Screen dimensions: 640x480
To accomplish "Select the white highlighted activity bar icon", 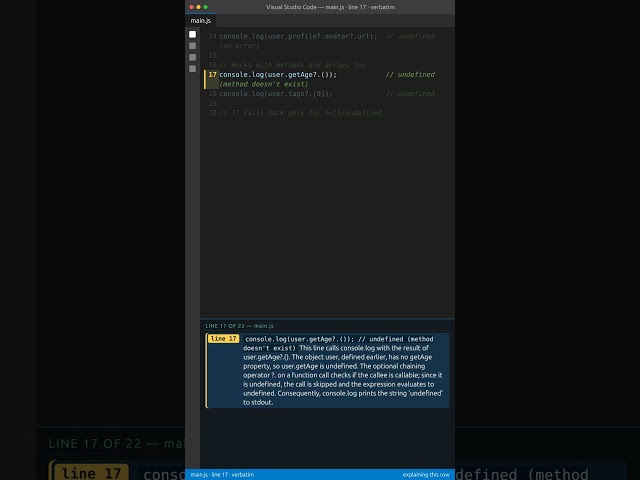I will tap(192, 34).
